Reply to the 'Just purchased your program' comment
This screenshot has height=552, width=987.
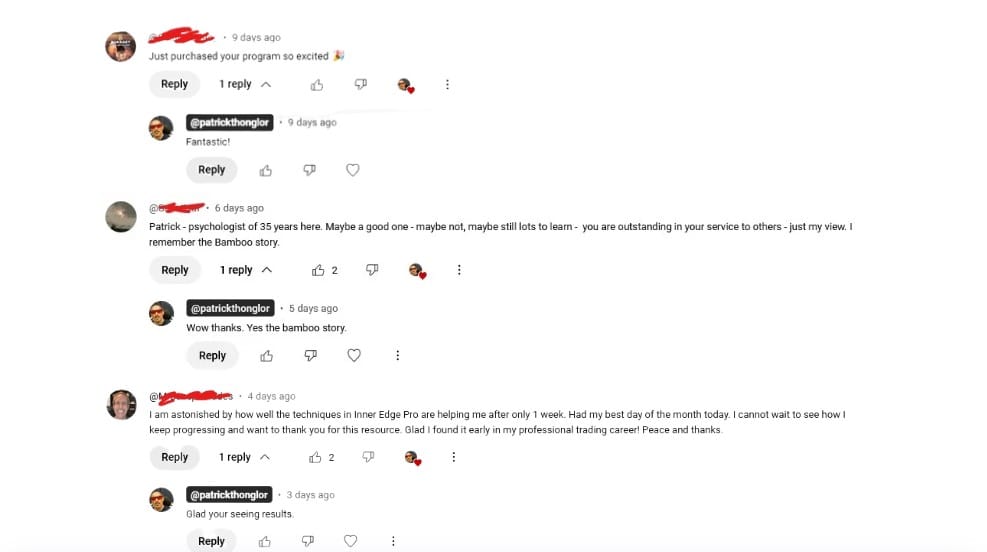click(174, 84)
